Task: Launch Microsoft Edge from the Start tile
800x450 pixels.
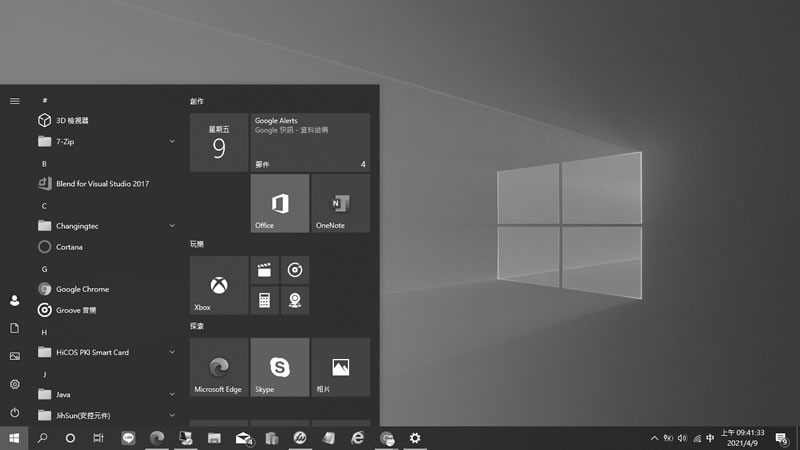Action: coord(219,367)
